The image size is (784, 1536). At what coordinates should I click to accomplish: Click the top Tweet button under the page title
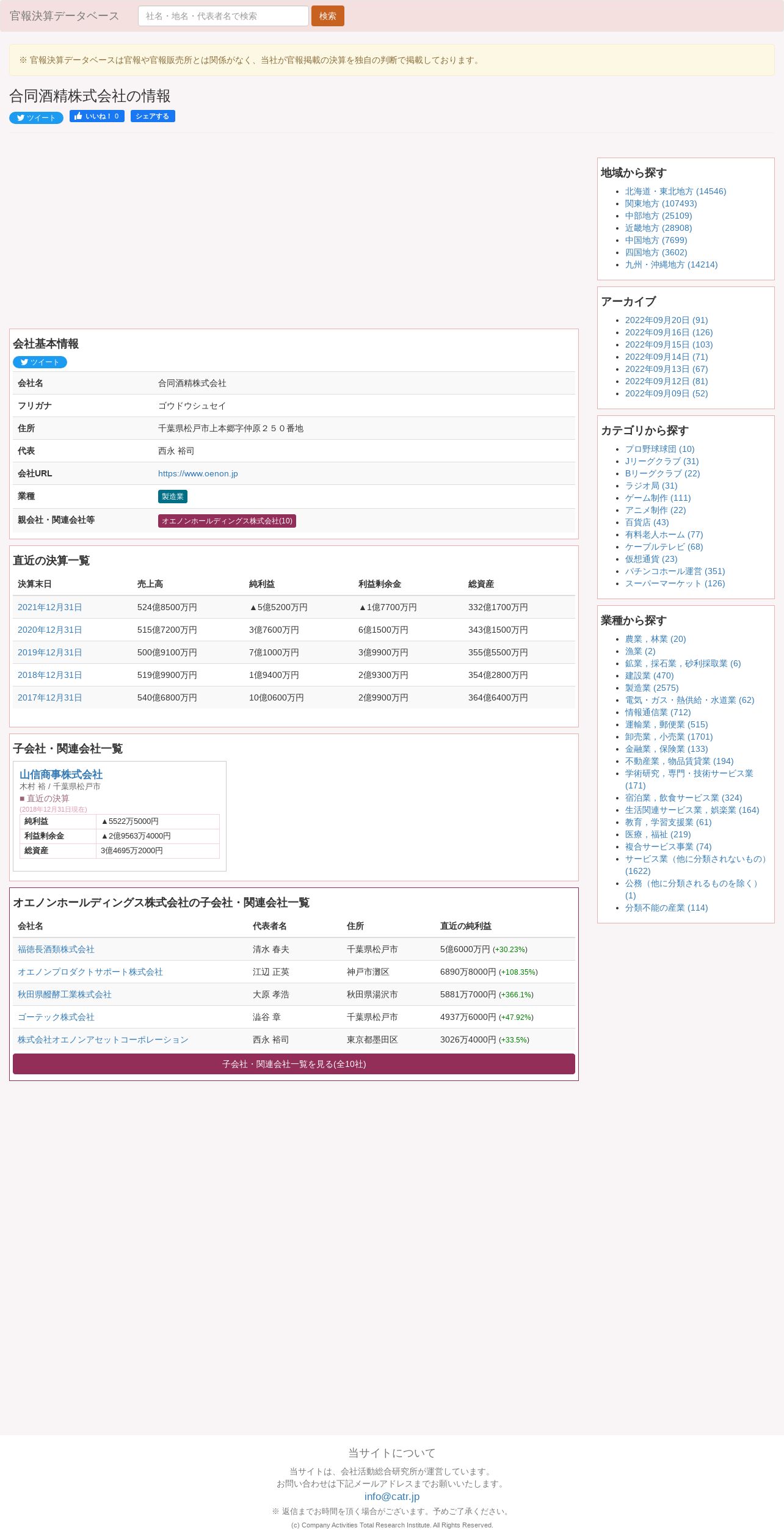click(36, 118)
